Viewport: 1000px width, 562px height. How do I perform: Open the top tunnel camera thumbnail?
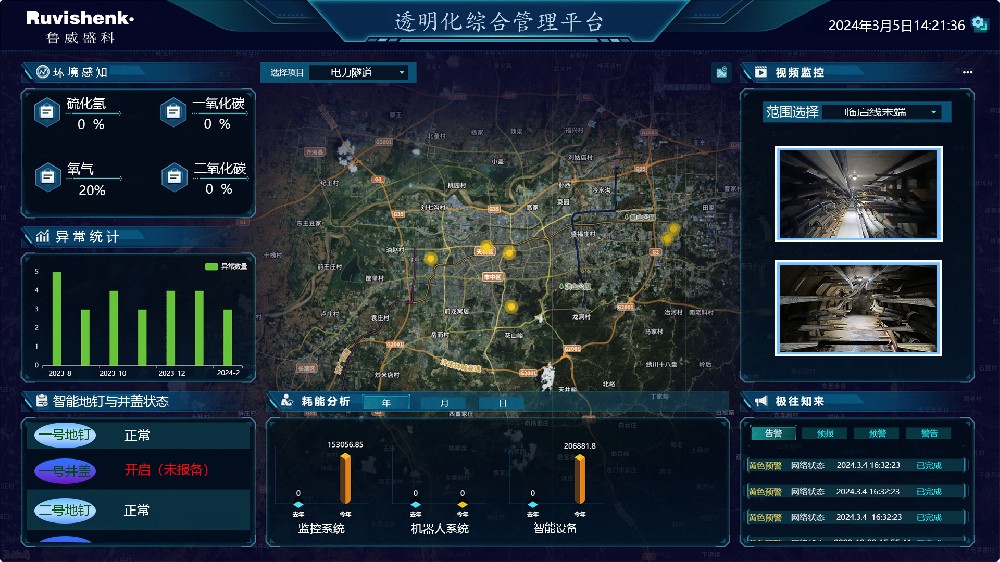[858, 193]
